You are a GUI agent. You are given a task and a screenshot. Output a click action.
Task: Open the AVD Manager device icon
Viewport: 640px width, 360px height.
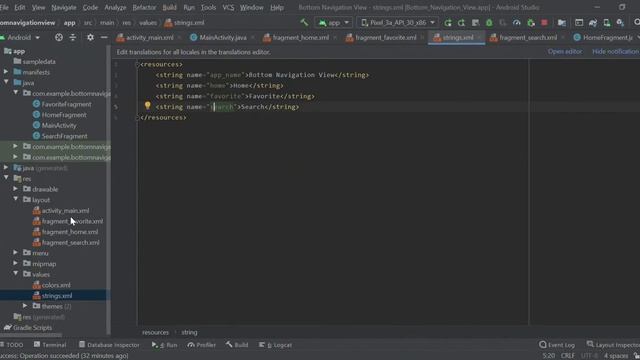coord(607,23)
